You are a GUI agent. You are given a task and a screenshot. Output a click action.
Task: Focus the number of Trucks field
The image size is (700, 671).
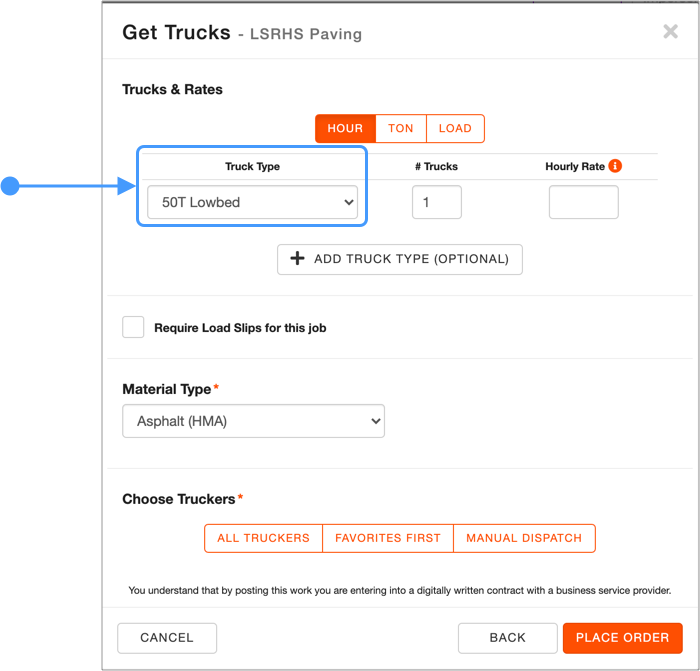pos(437,202)
